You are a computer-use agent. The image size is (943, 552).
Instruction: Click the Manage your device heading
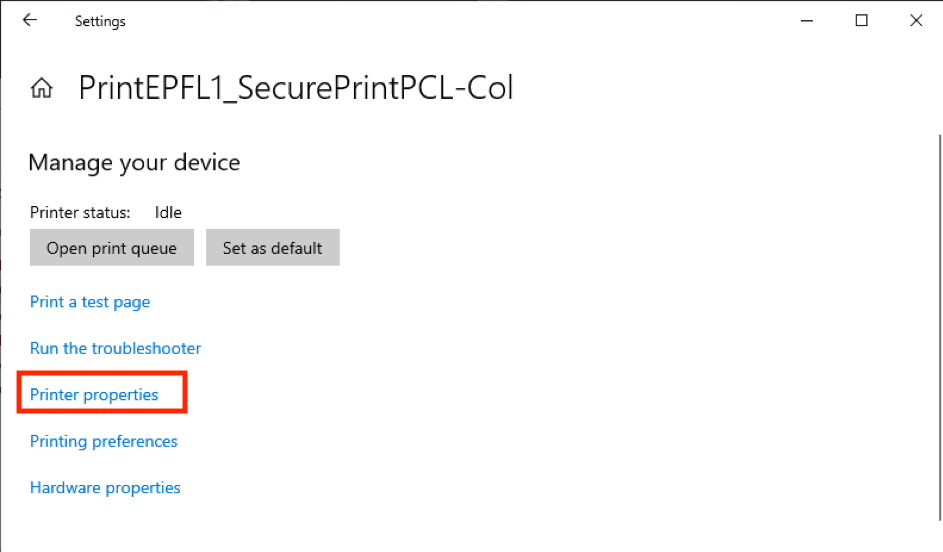point(134,162)
